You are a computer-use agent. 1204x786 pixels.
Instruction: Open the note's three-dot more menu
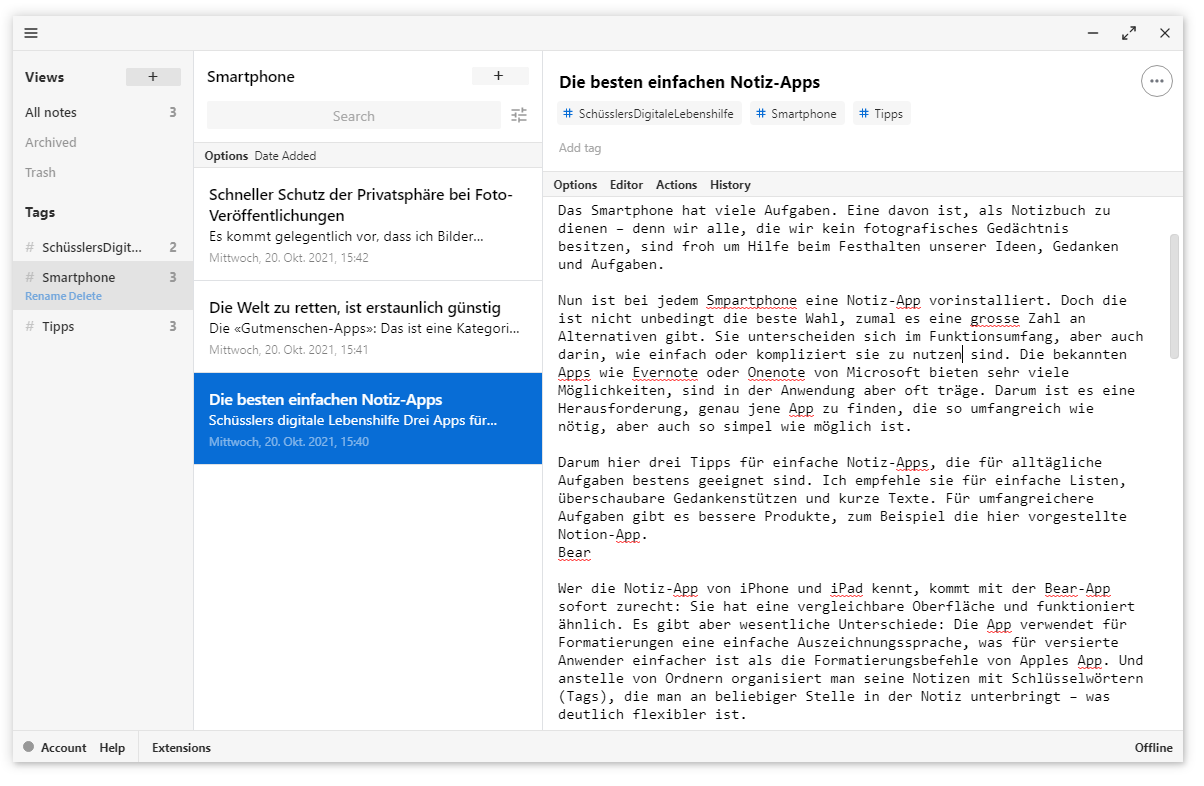pos(1157,81)
